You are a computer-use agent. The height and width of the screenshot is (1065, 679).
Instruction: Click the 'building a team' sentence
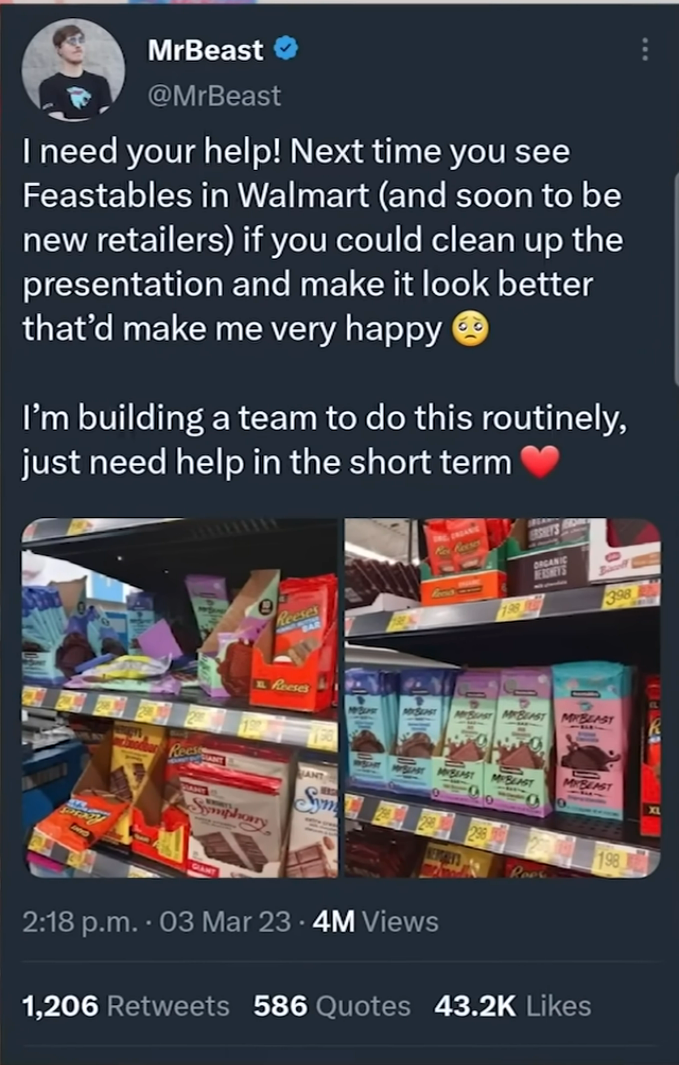point(325,440)
